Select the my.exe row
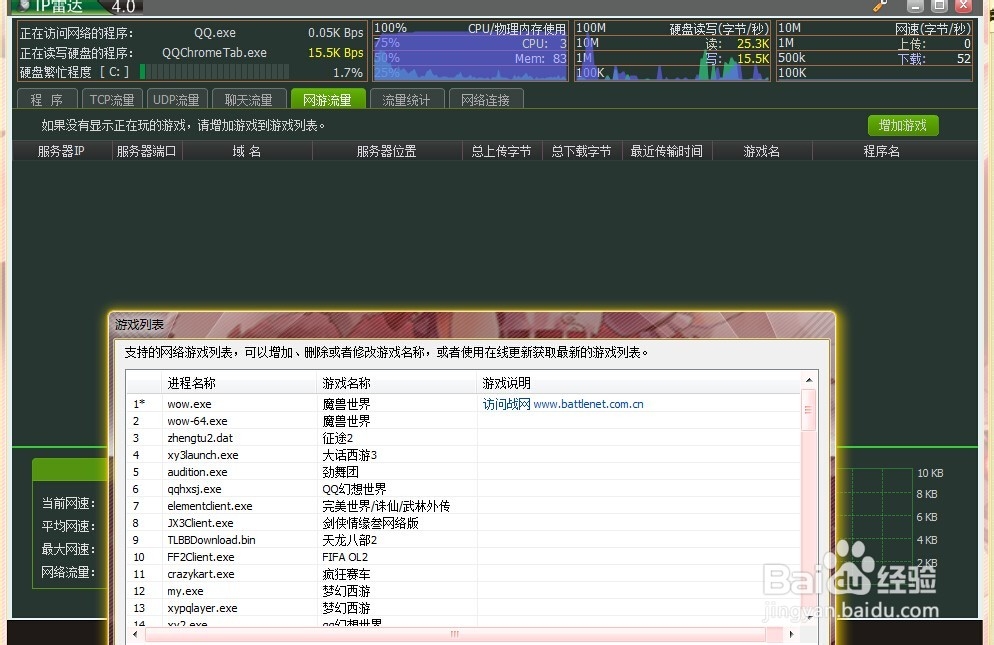This screenshot has height=645, width=994. (463, 591)
